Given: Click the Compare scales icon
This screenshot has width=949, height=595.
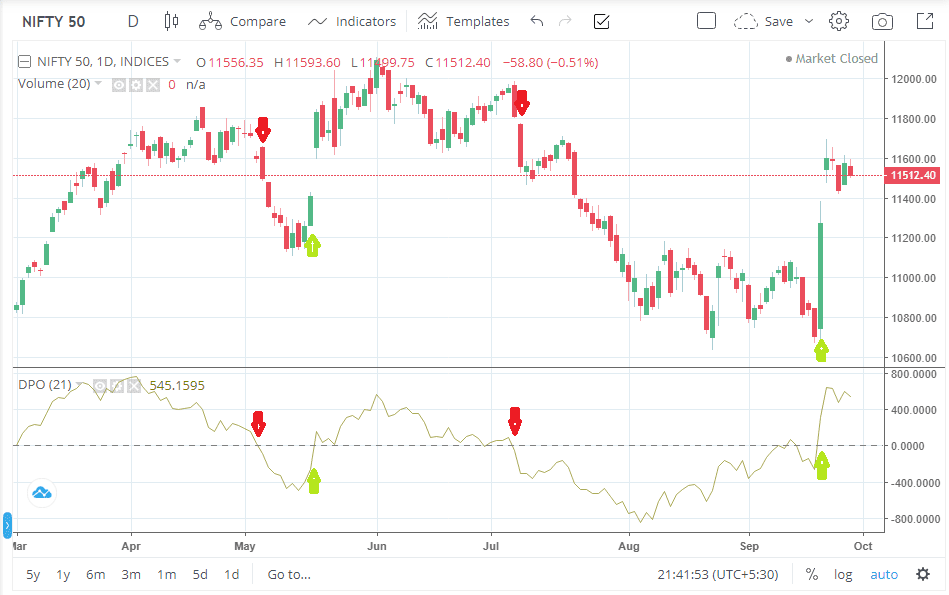Looking at the screenshot, I should click(x=210, y=22).
